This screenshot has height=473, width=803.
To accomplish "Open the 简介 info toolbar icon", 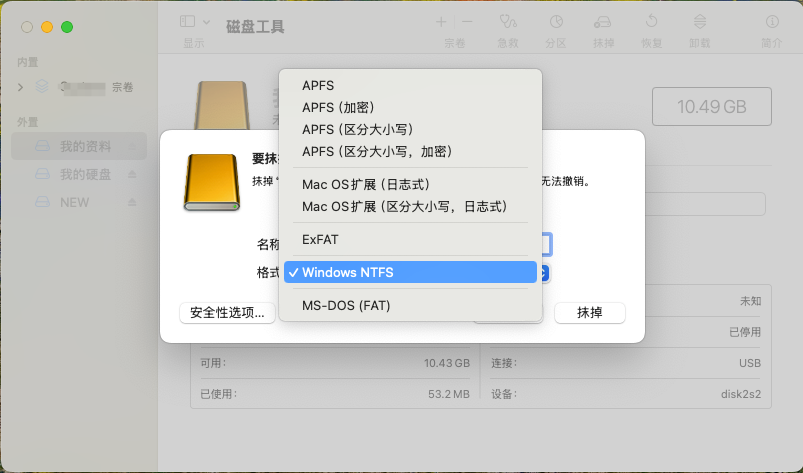I will [772, 22].
